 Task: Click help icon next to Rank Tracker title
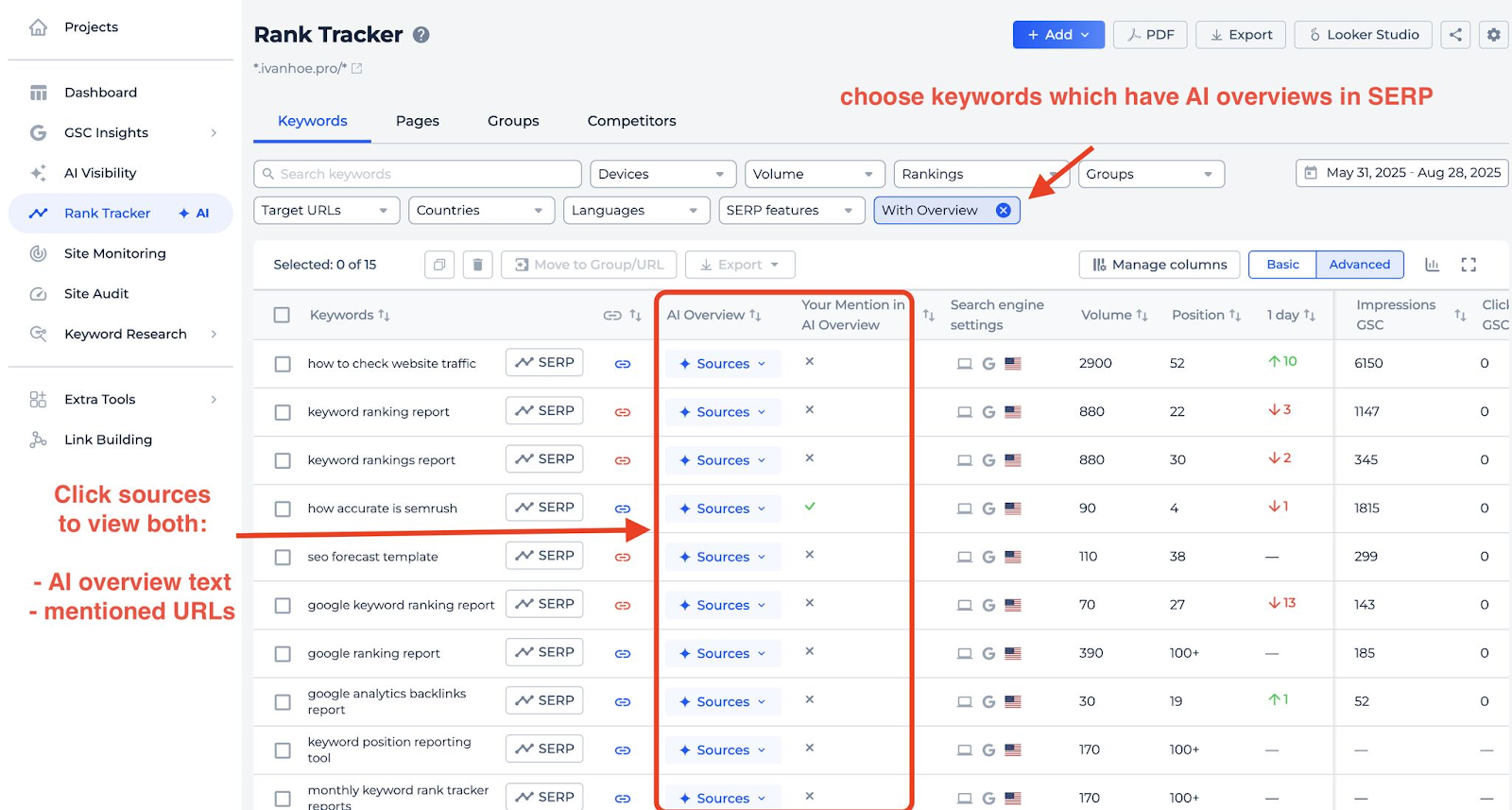click(421, 35)
